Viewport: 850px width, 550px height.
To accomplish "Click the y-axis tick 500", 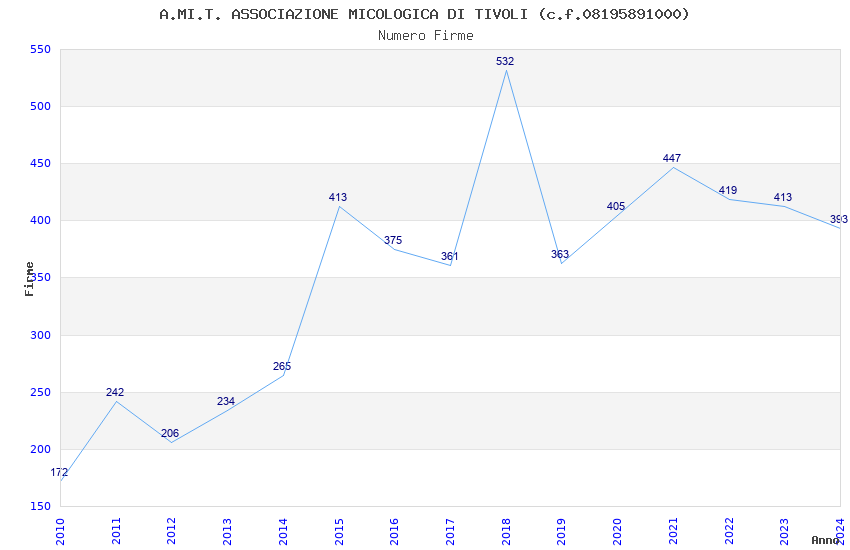I will 40,106.
